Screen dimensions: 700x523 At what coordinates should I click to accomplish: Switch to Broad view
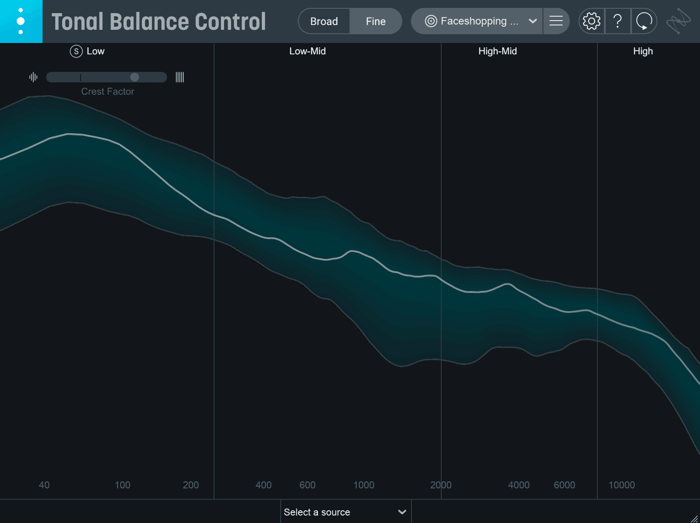point(324,21)
